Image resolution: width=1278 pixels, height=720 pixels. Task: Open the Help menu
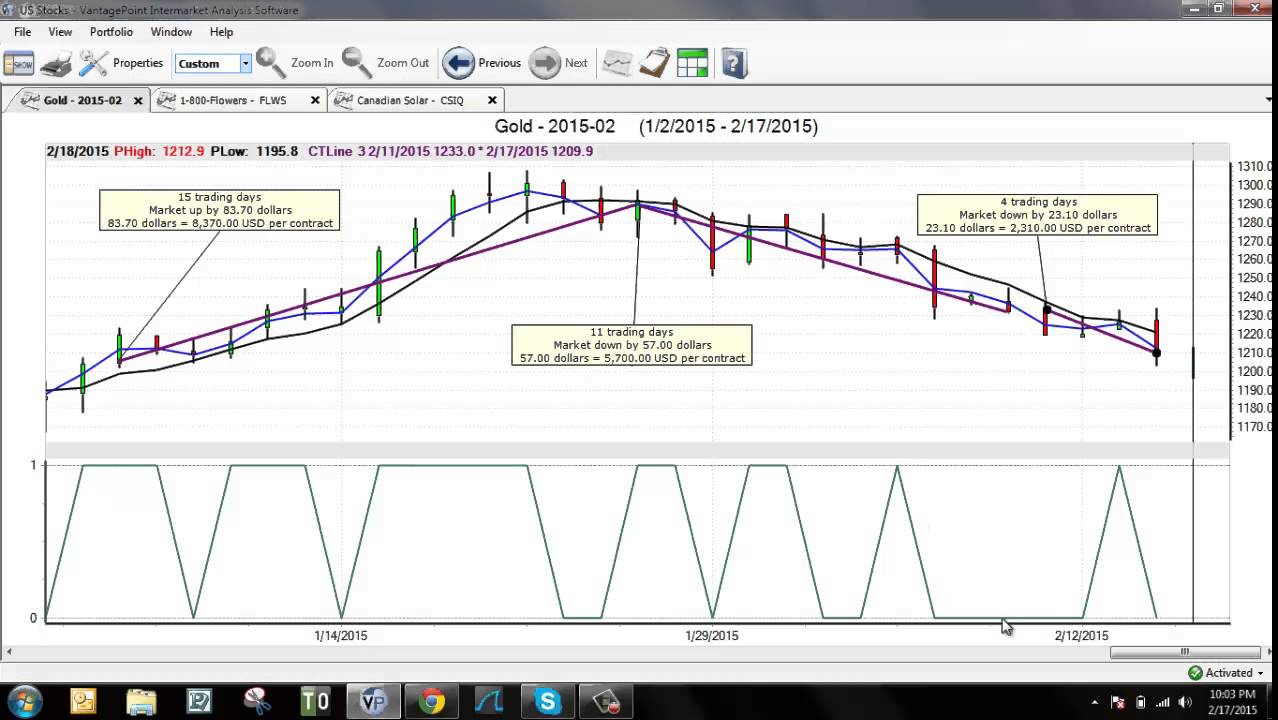click(x=221, y=32)
